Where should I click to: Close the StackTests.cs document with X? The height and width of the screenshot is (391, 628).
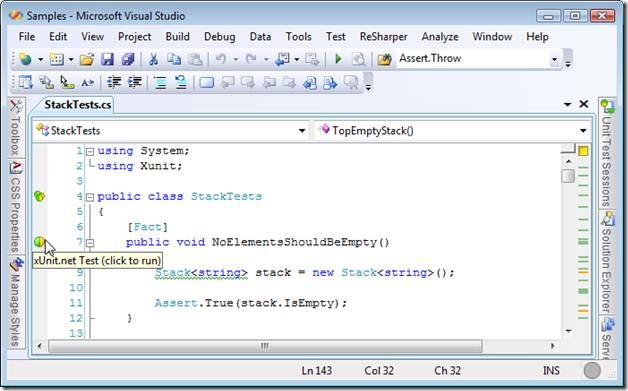click(584, 104)
